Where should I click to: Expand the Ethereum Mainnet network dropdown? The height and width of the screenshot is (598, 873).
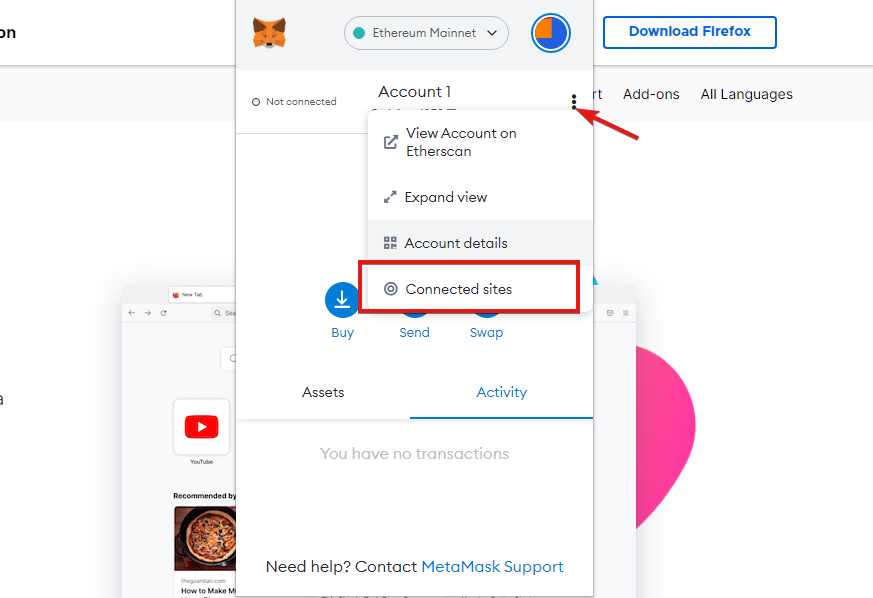pyautogui.click(x=426, y=33)
